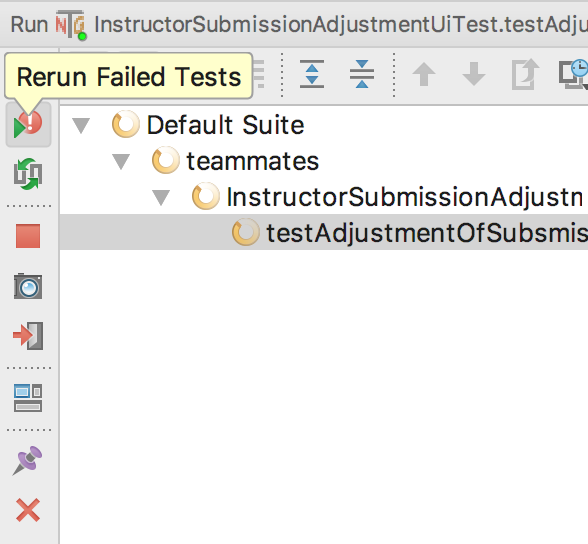Stop the running test process
Screen dimensions: 588x544
(x=28, y=236)
